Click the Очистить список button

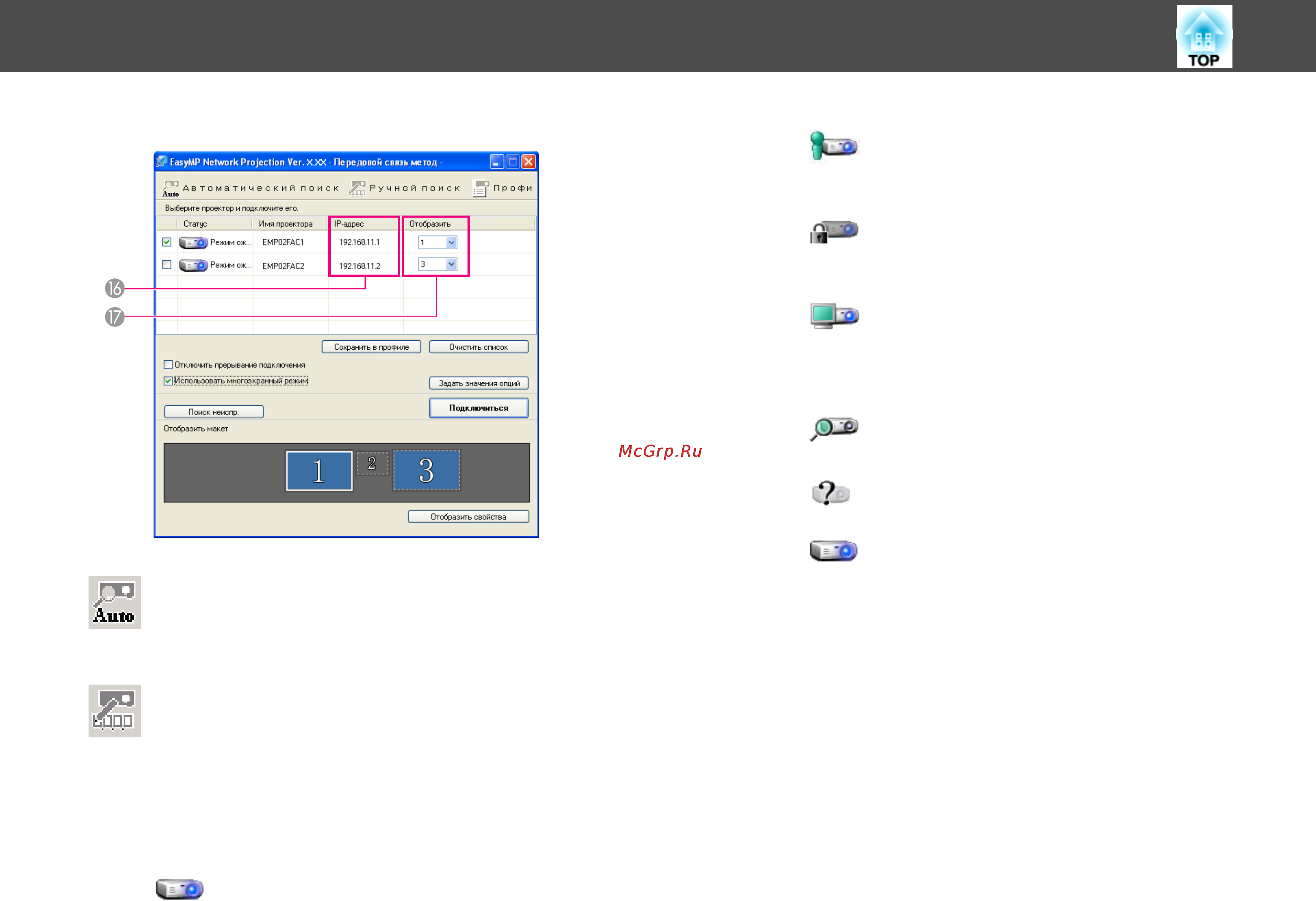478,347
